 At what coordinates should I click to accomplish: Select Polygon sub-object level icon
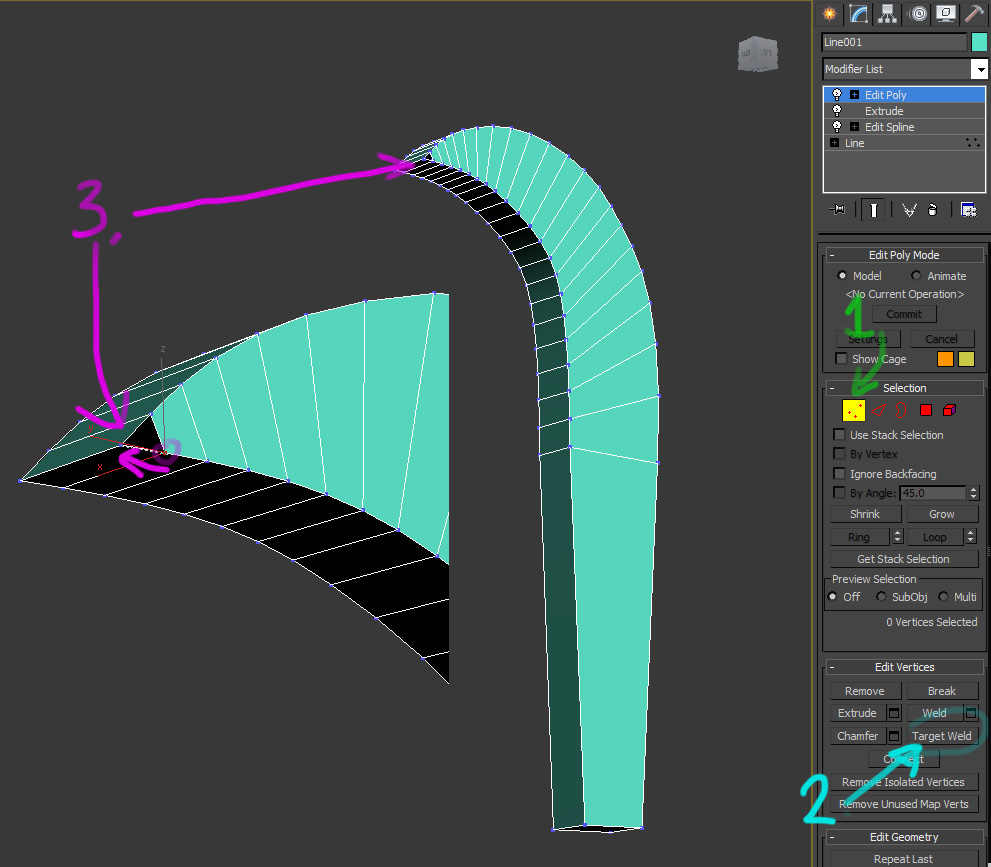tap(926, 410)
